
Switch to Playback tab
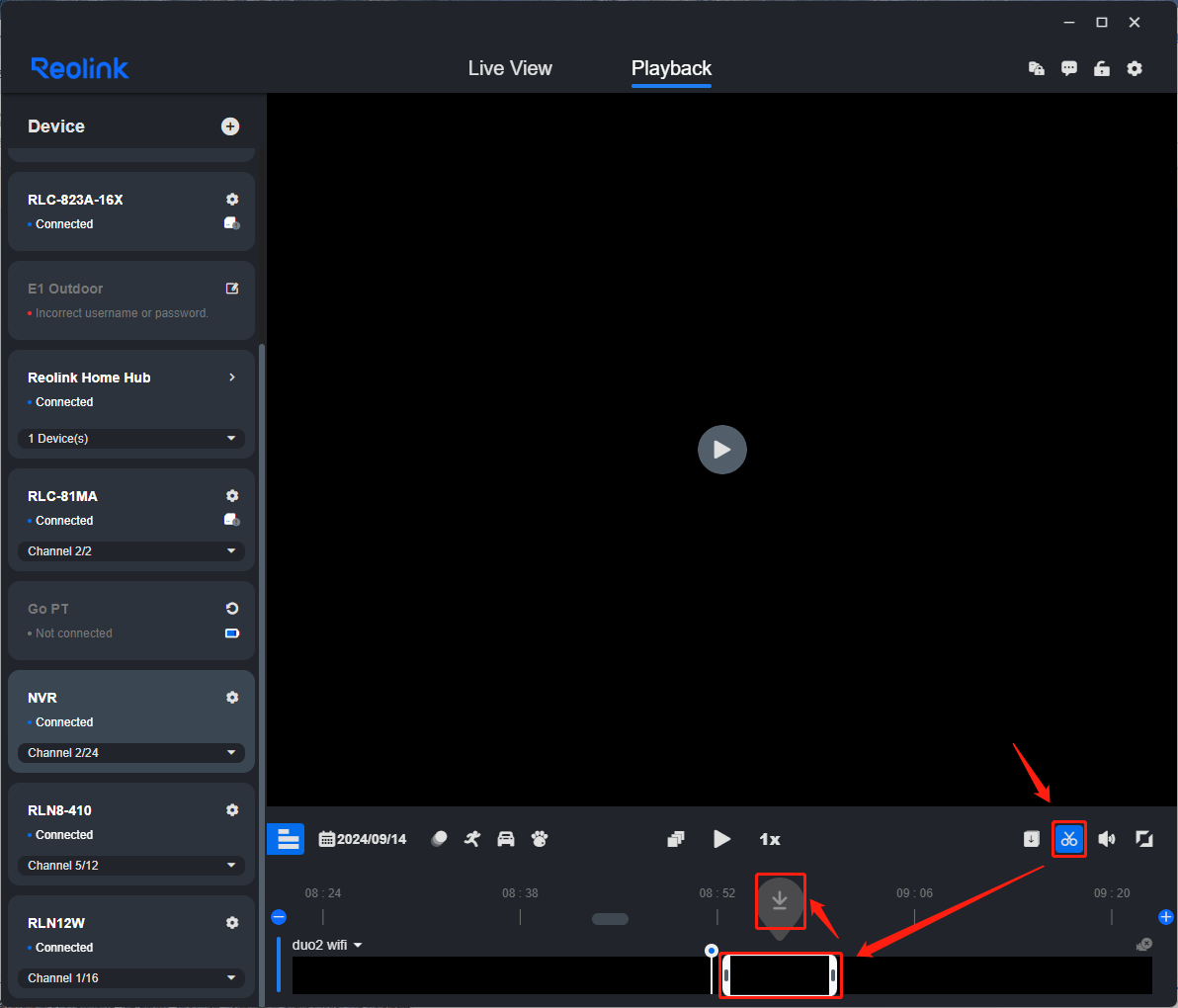click(672, 68)
